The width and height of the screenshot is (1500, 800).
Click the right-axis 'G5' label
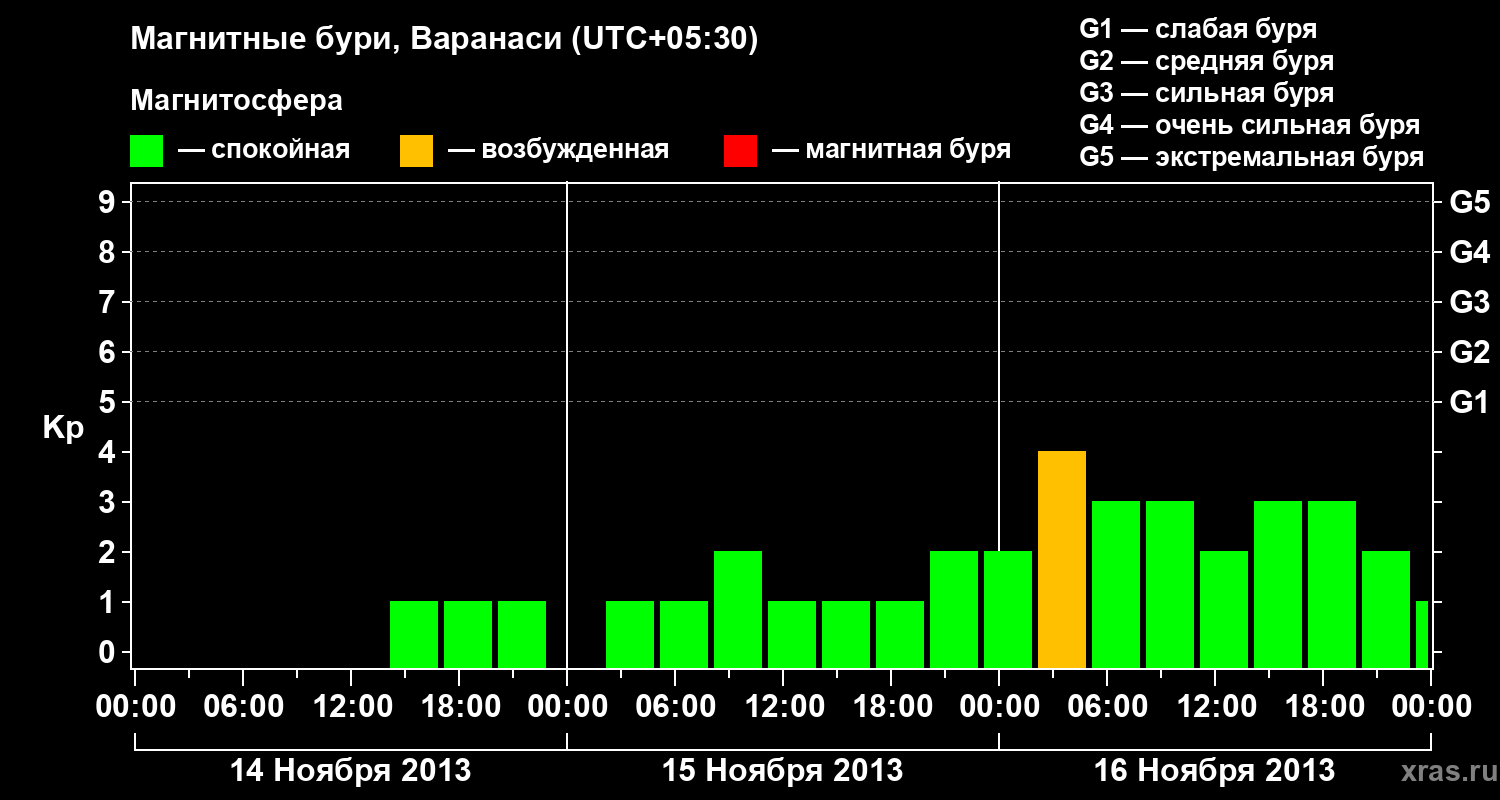(1469, 202)
